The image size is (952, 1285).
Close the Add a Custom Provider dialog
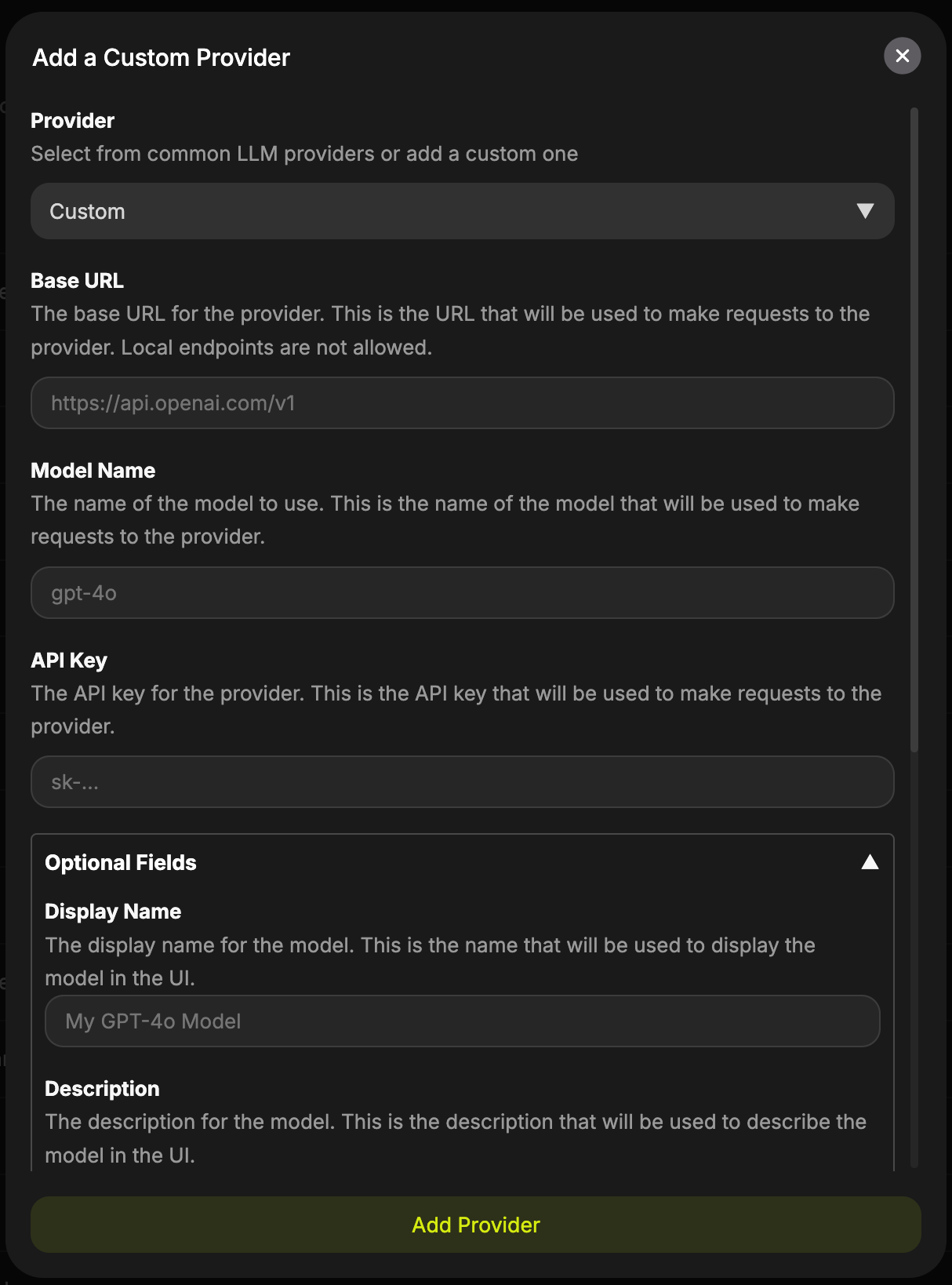point(902,56)
